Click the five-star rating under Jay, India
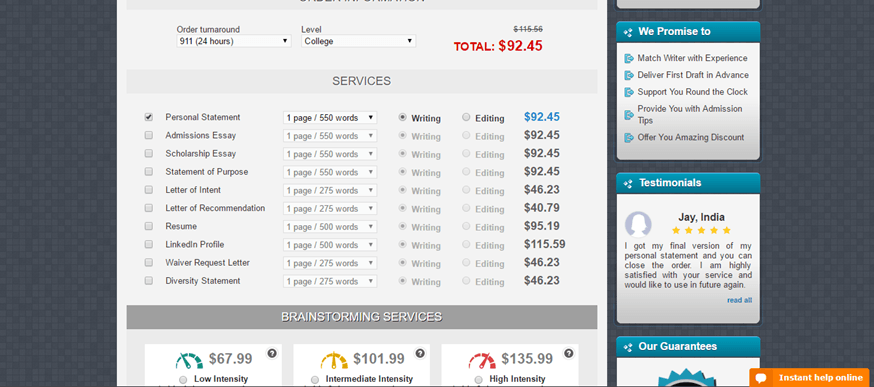The width and height of the screenshot is (874, 387). [x=701, y=230]
